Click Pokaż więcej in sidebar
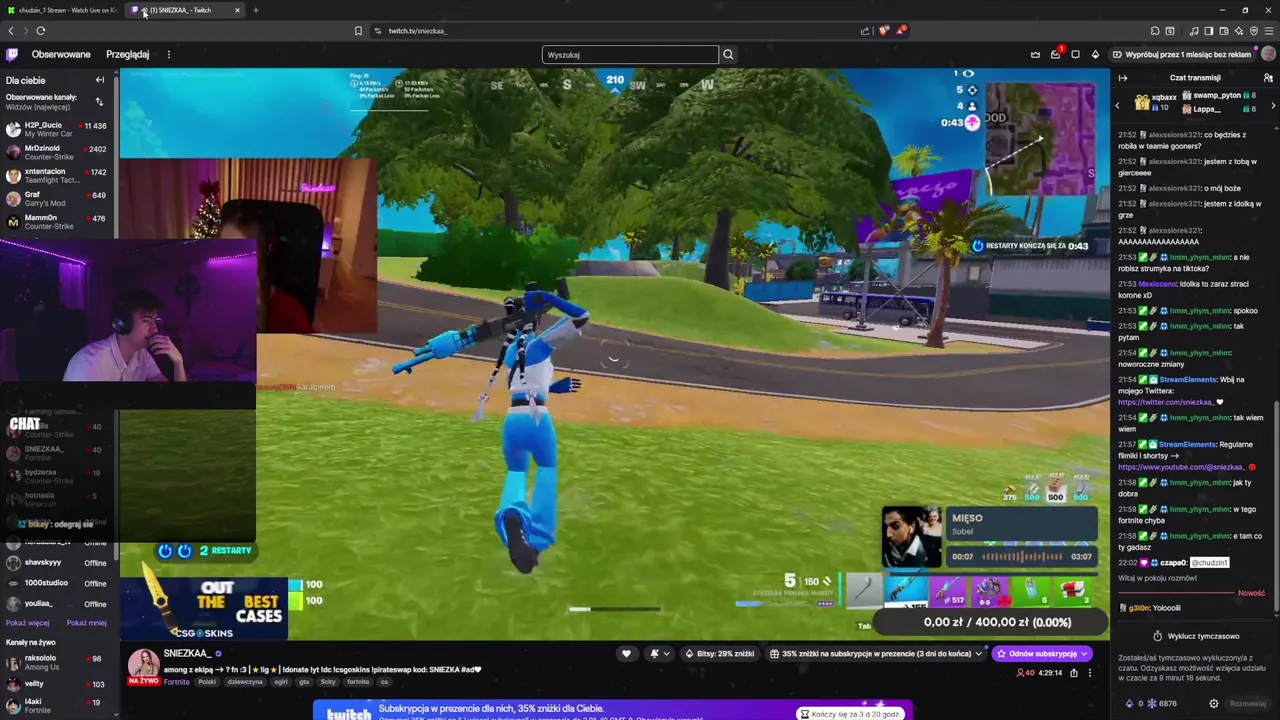The height and width of the screenshot is (720, 1280). pos(27,623)
